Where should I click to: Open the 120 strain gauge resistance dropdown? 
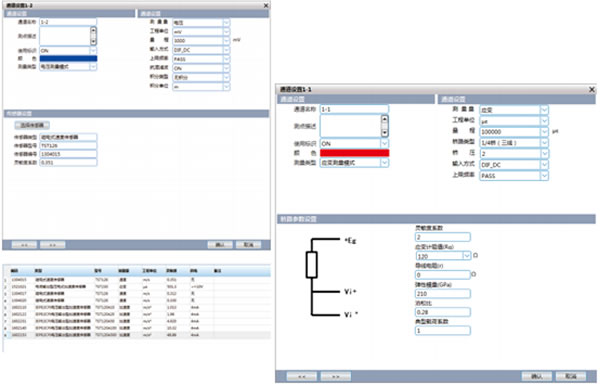pos(466,256)
